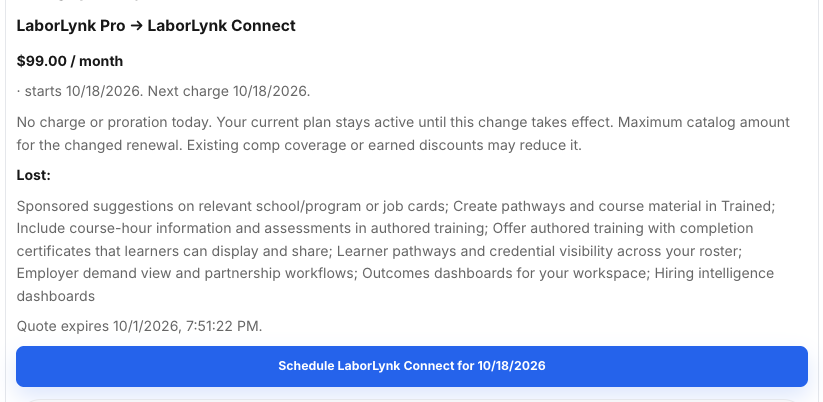The width and height of the screenshot is (823, 402).
Task: Select the LaborLynk Connect text in the heading
Action: [221, 26]
